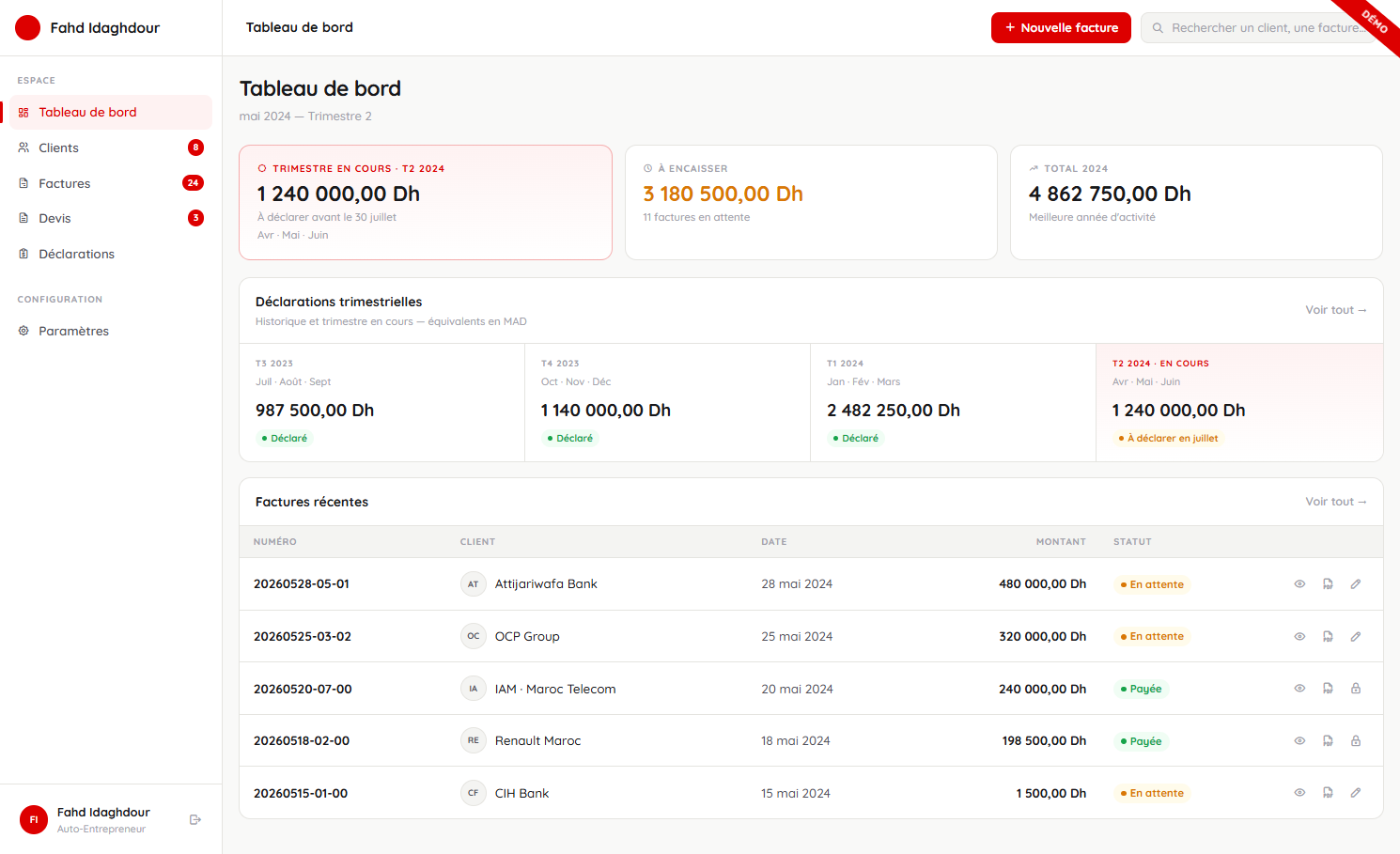Click the OC avatar for OCP Group

[474, 636]
